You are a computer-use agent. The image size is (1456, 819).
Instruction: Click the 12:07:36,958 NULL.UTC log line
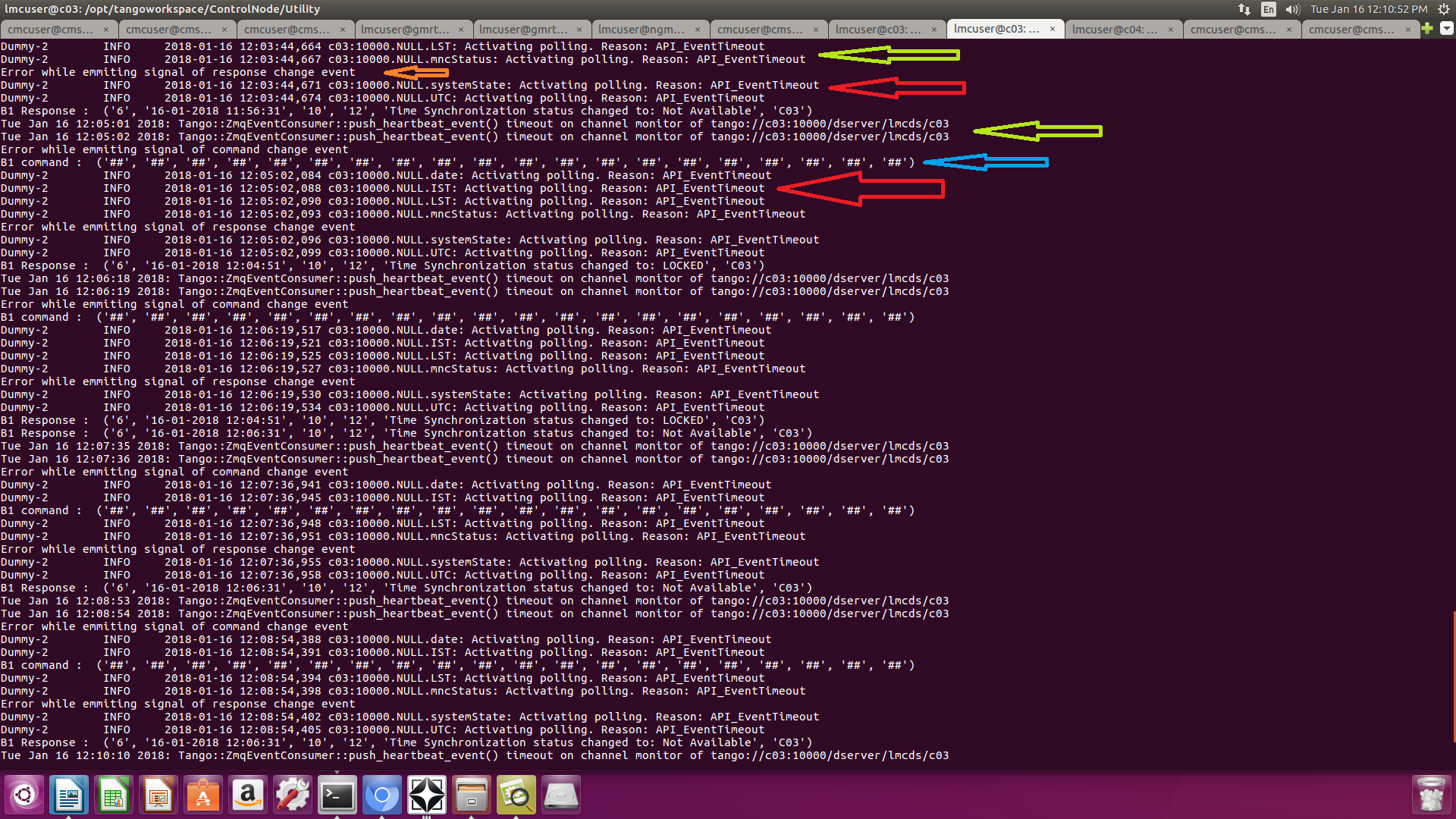tap(382, 575)
